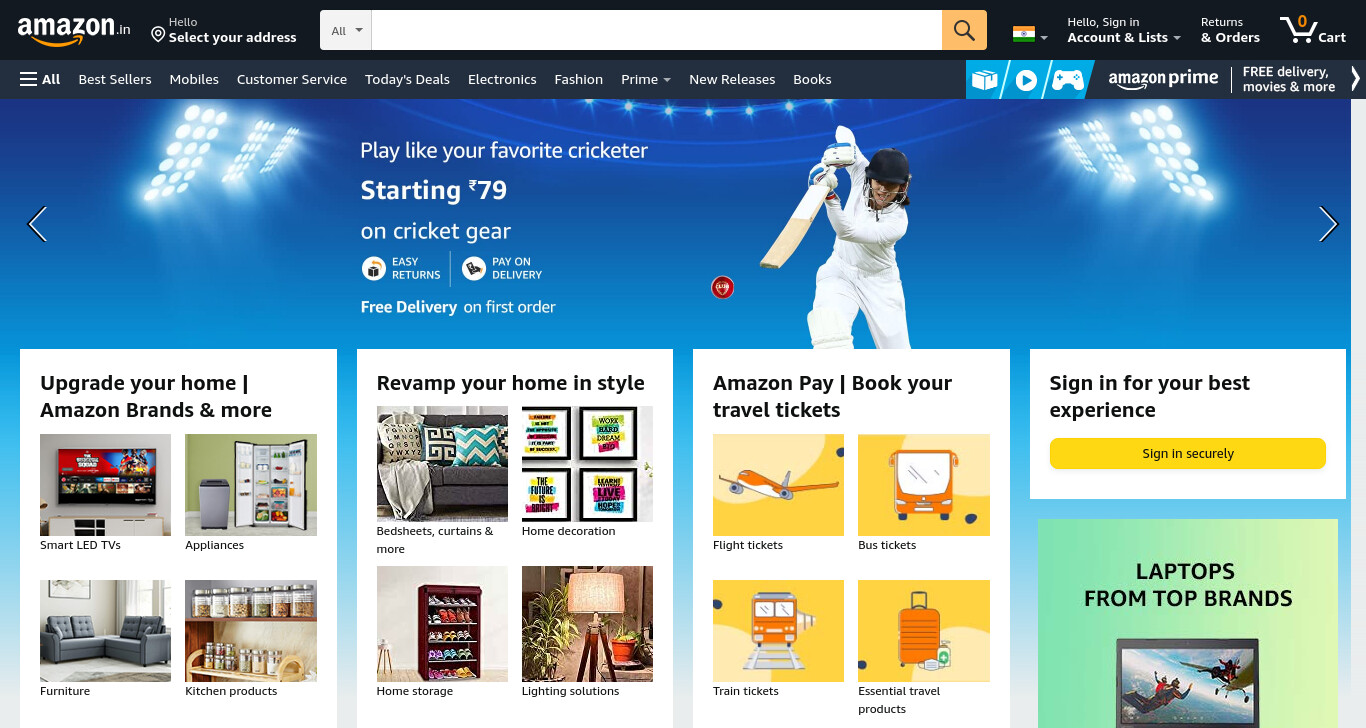Expand the All search category dropdown

pos(346,30)
